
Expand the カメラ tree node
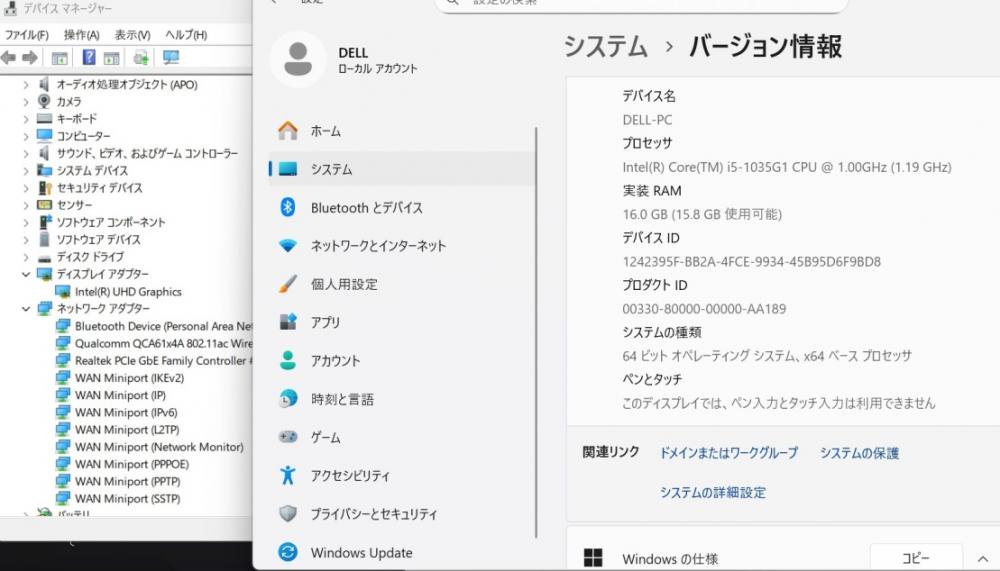tap(26, 101)
